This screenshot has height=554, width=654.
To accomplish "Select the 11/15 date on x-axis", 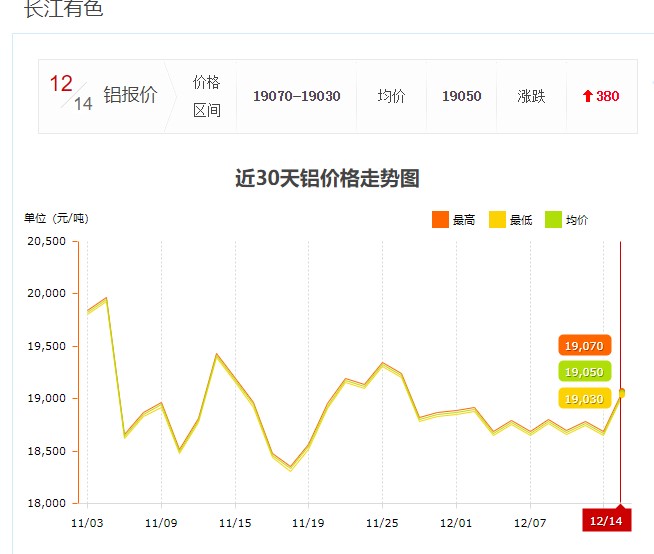I will coord(235,522).
